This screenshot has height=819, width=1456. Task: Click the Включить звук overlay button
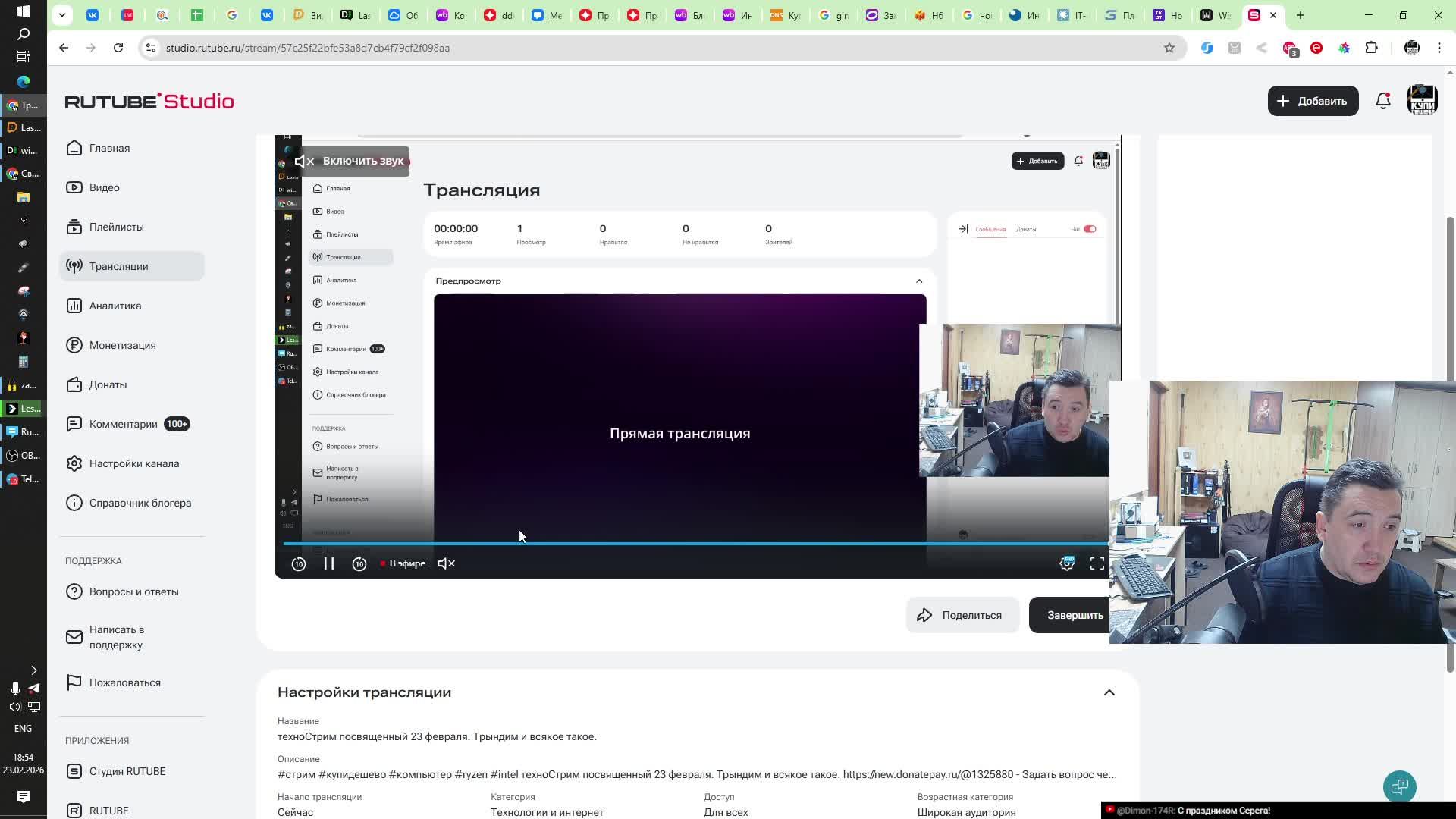coord(352,161)
